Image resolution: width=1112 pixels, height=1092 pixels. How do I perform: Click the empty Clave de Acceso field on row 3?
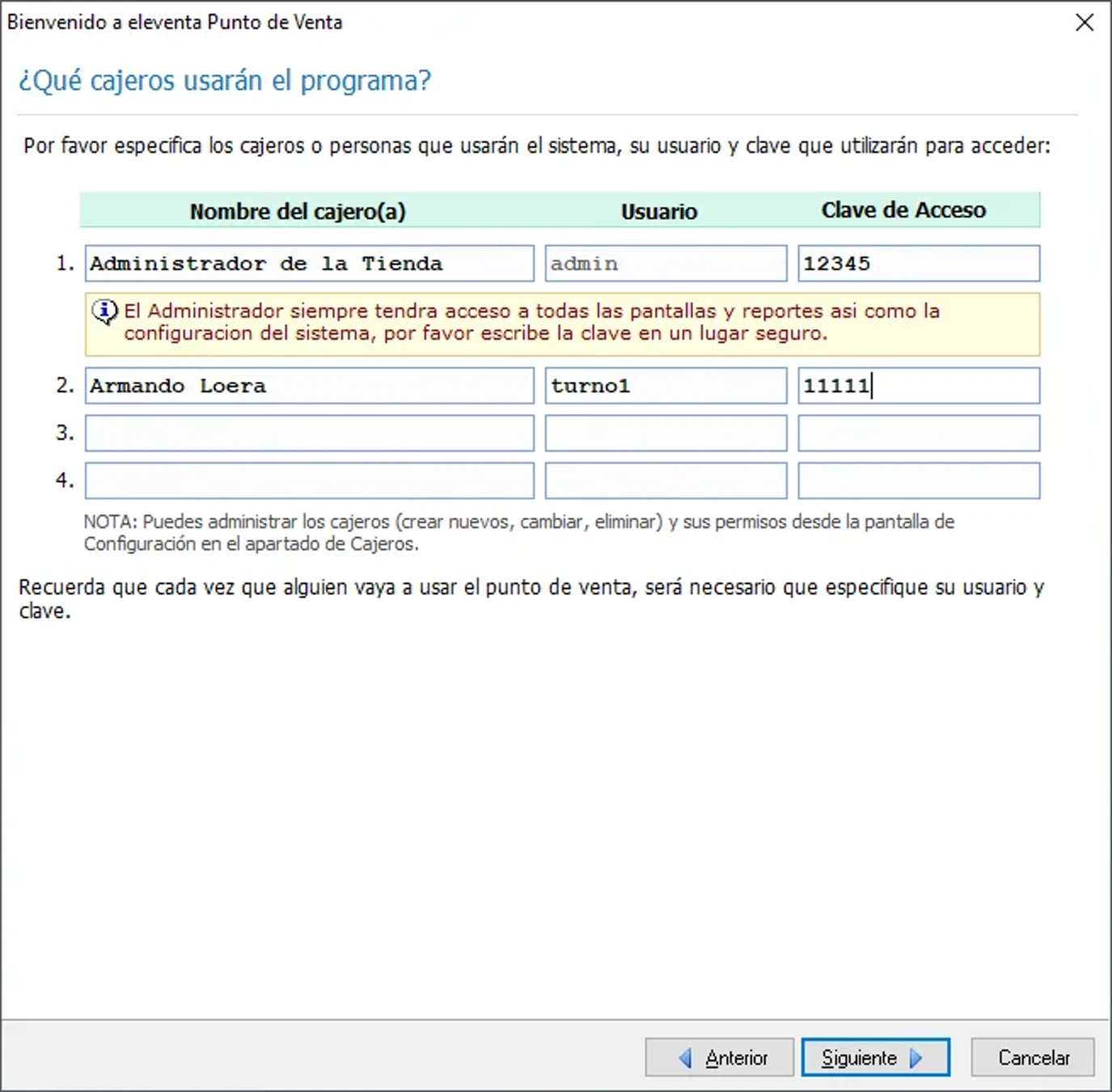(x=919, y=433)
